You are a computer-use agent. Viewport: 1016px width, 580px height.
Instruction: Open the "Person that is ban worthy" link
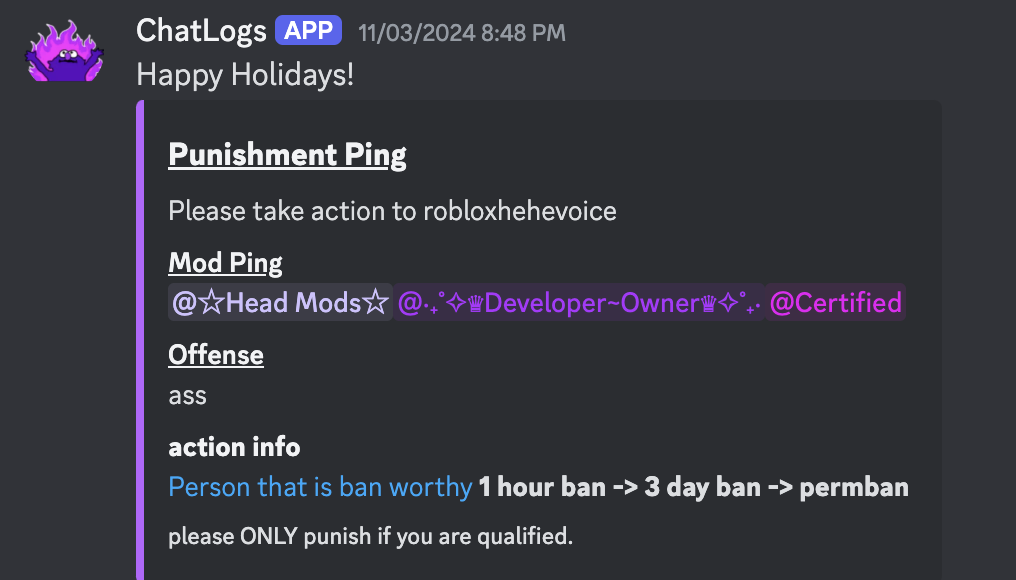coord(320,487)
